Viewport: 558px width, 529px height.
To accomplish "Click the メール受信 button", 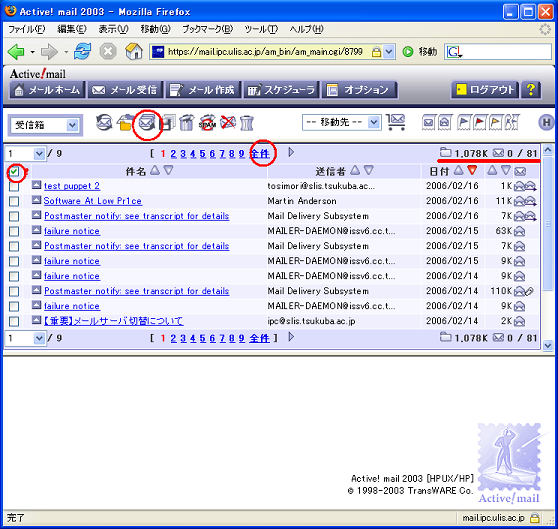I will coord(125,90).
